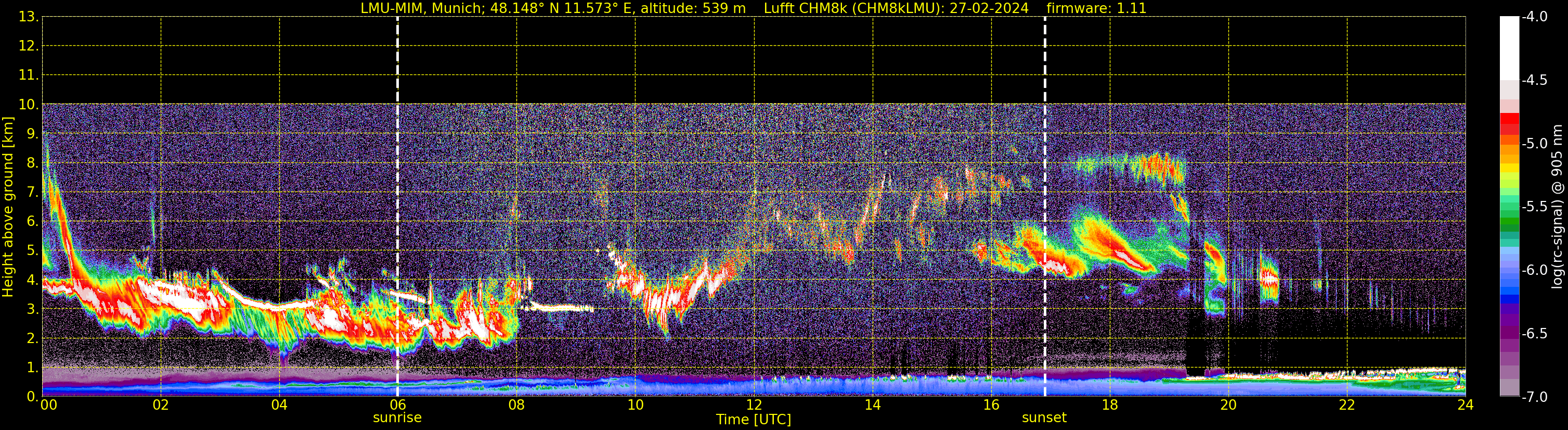
Task: Click the 'firmware: 1.11' title text
Action: click(1096, 8)
